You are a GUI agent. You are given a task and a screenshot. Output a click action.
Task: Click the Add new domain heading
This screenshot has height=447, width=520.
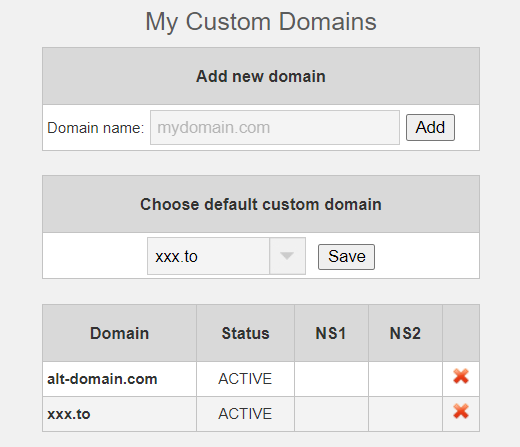pos(261,76)
